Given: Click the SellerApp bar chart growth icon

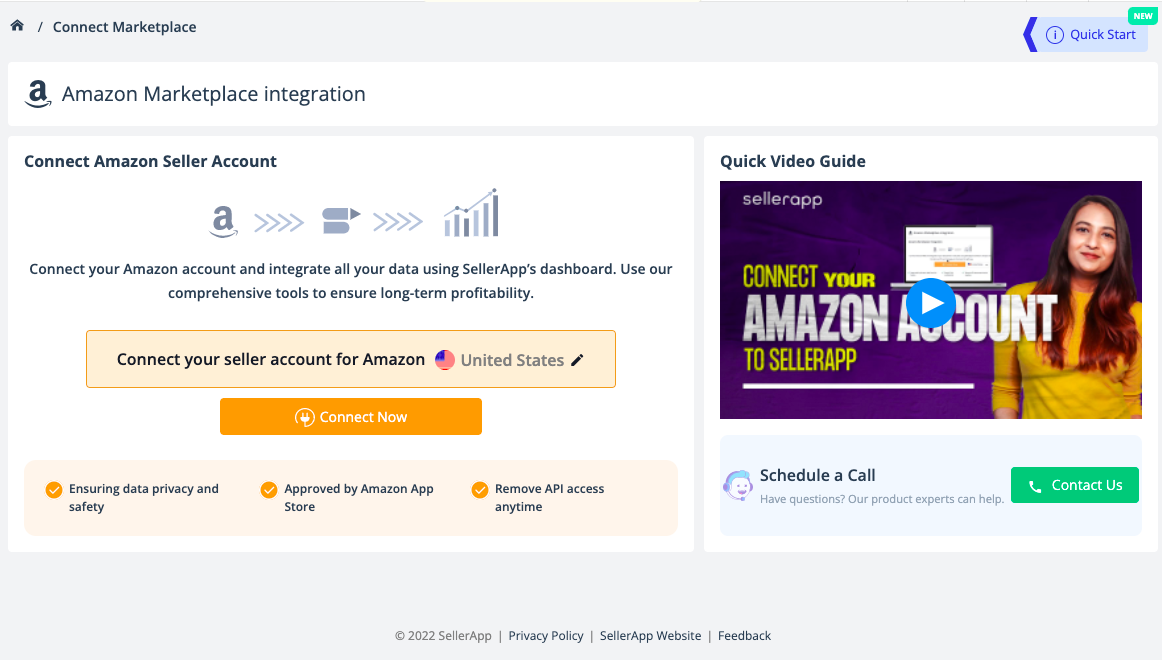Looking at the screenshot, I should click(x=471, y=213).
